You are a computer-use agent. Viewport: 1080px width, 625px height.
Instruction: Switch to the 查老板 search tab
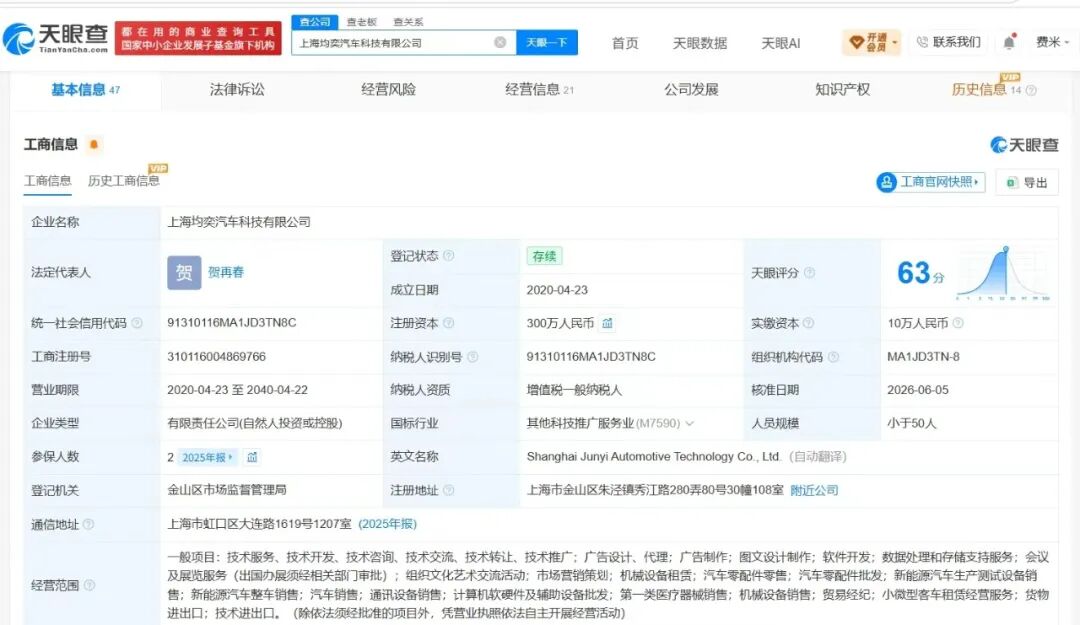(362, 22)
